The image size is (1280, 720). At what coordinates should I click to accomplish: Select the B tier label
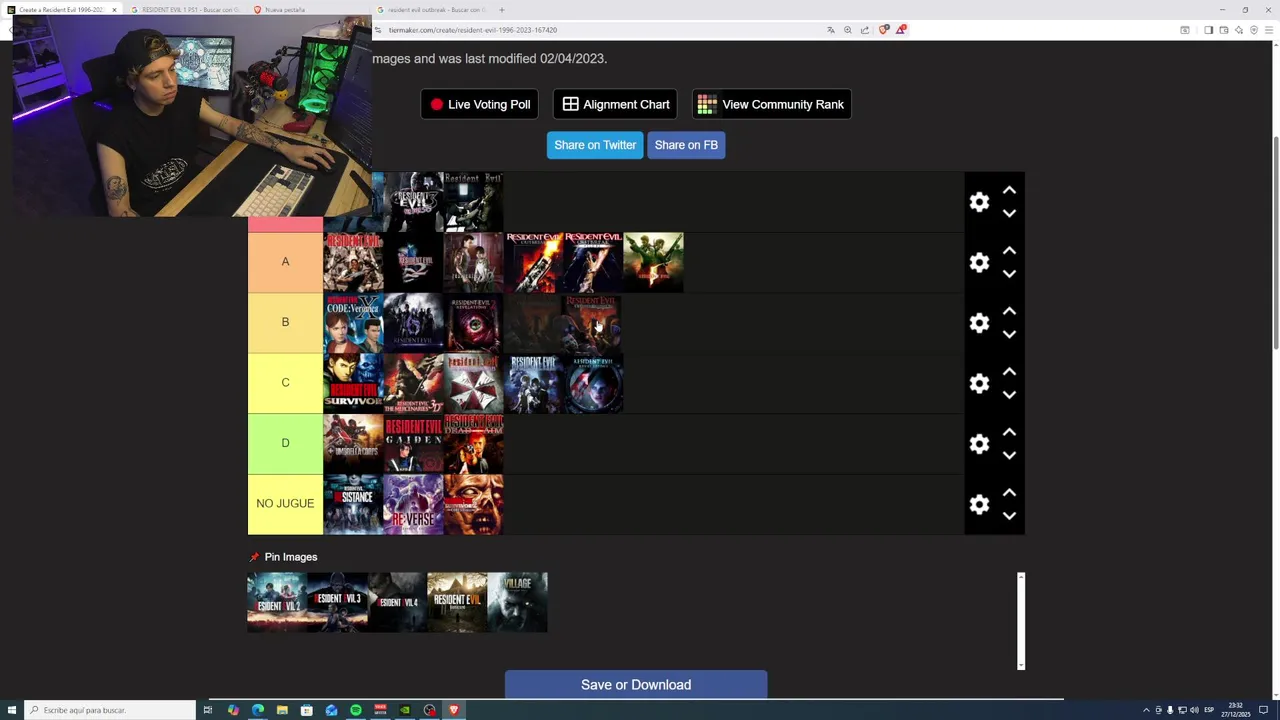pos(285,322)
